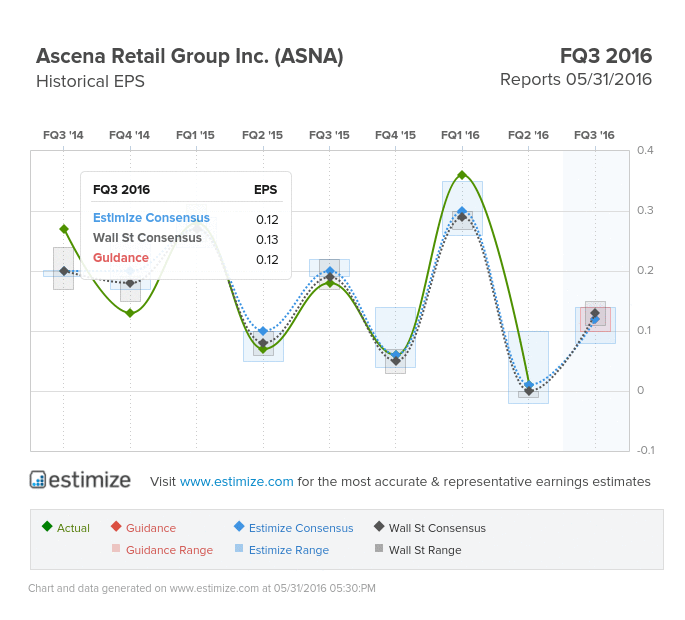Select the FQ3 '16 quarter label

(x=595, y=135)
